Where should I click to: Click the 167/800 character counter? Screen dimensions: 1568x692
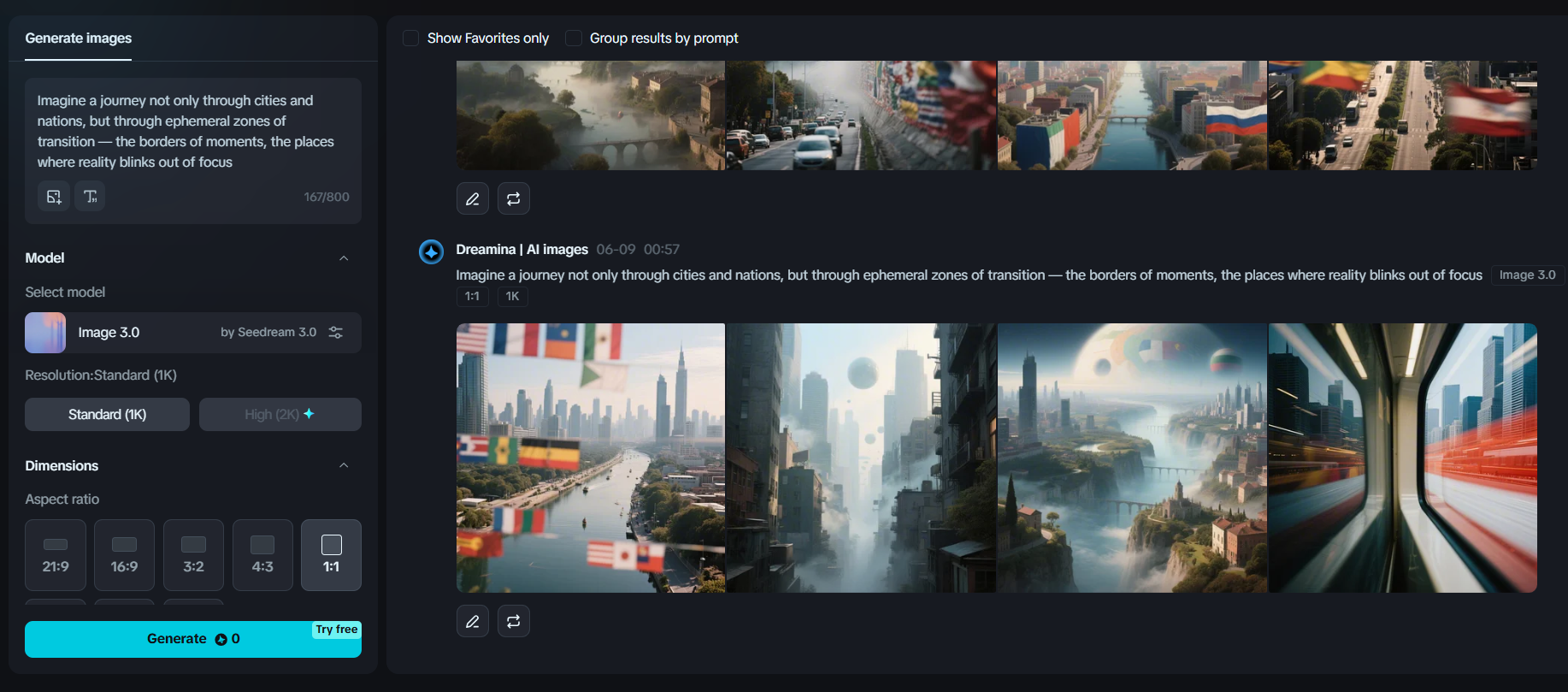(x=327, y=197)
